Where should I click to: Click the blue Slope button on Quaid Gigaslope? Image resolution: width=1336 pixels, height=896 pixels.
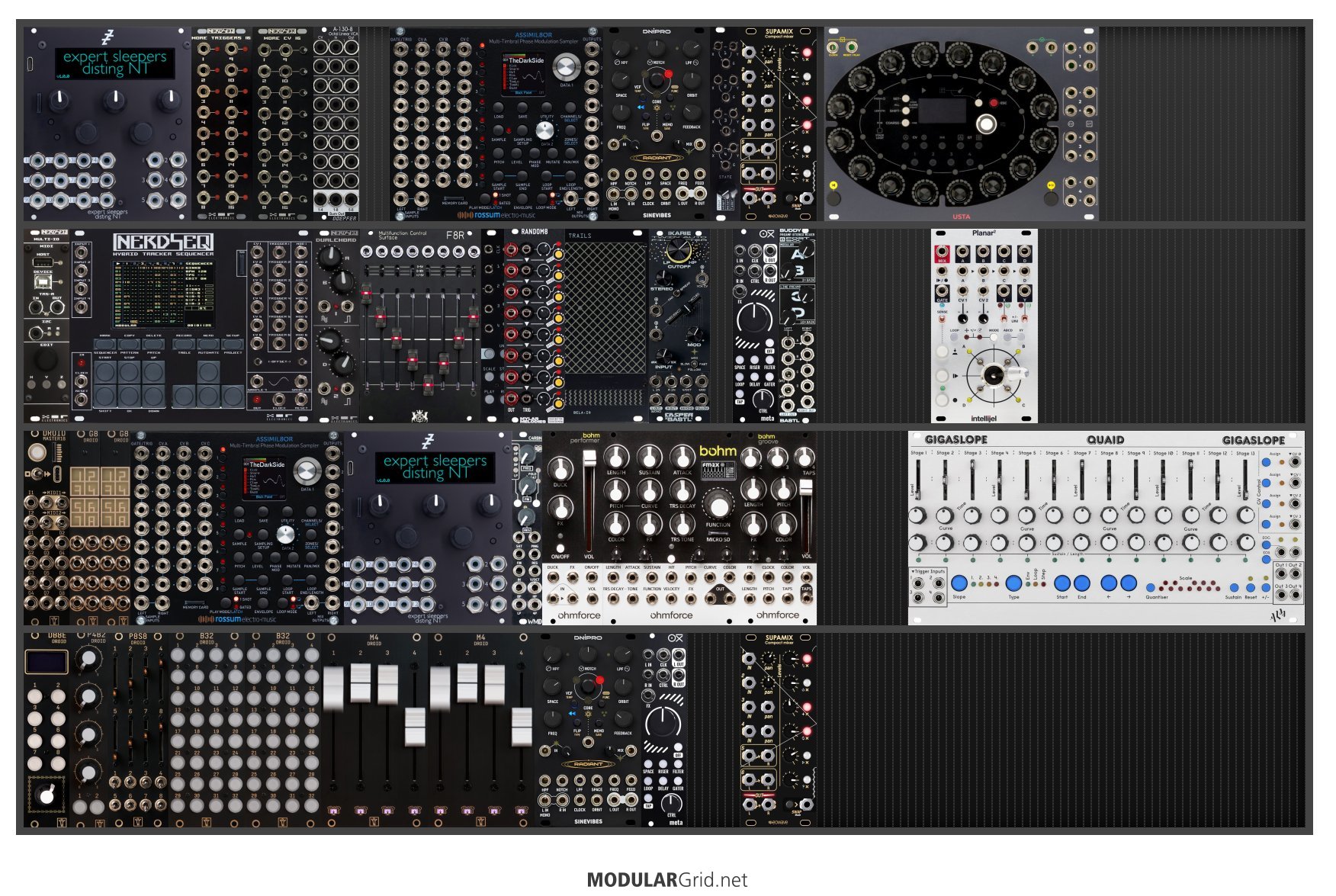click(959, 583)
